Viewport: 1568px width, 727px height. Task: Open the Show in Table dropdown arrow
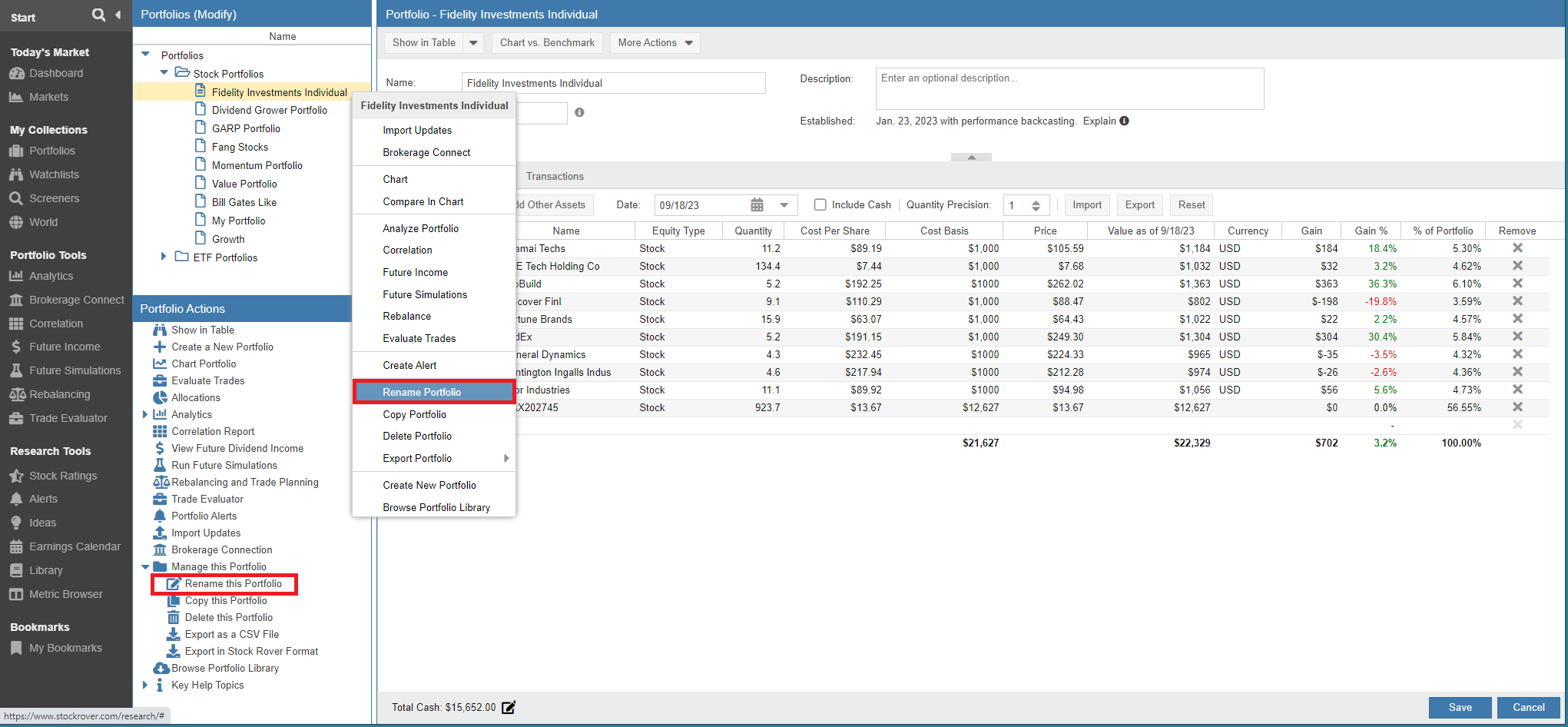point(473,43)
